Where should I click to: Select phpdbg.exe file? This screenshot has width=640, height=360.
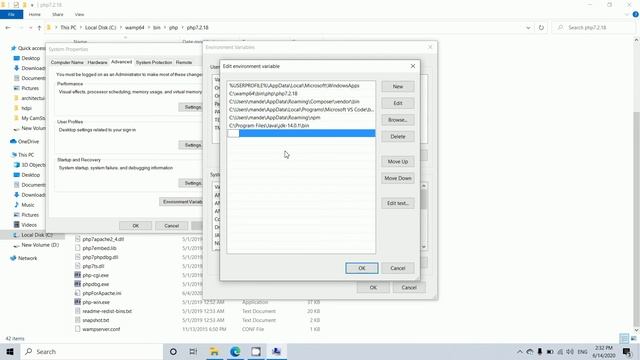pos(96,284)
